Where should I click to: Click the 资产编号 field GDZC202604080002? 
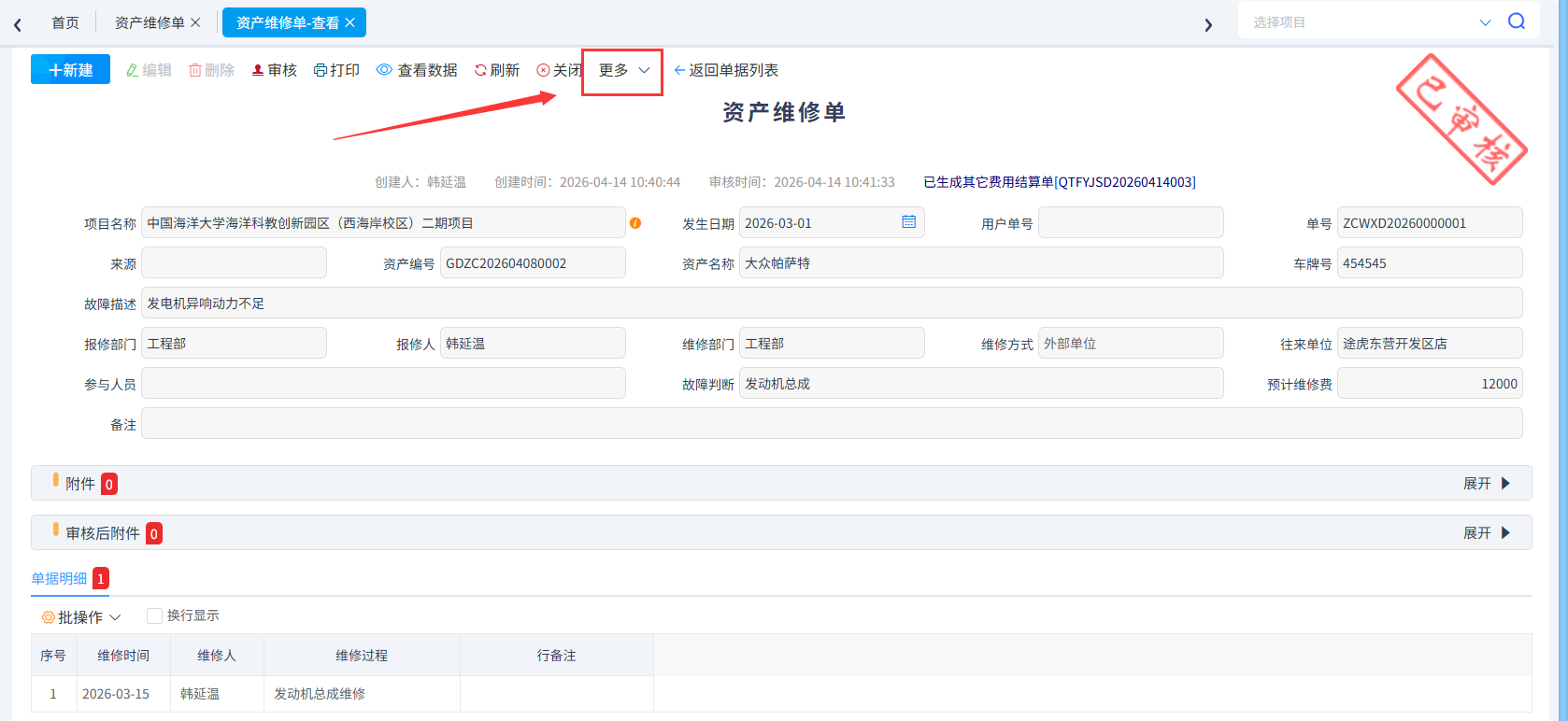coord(533,263)
